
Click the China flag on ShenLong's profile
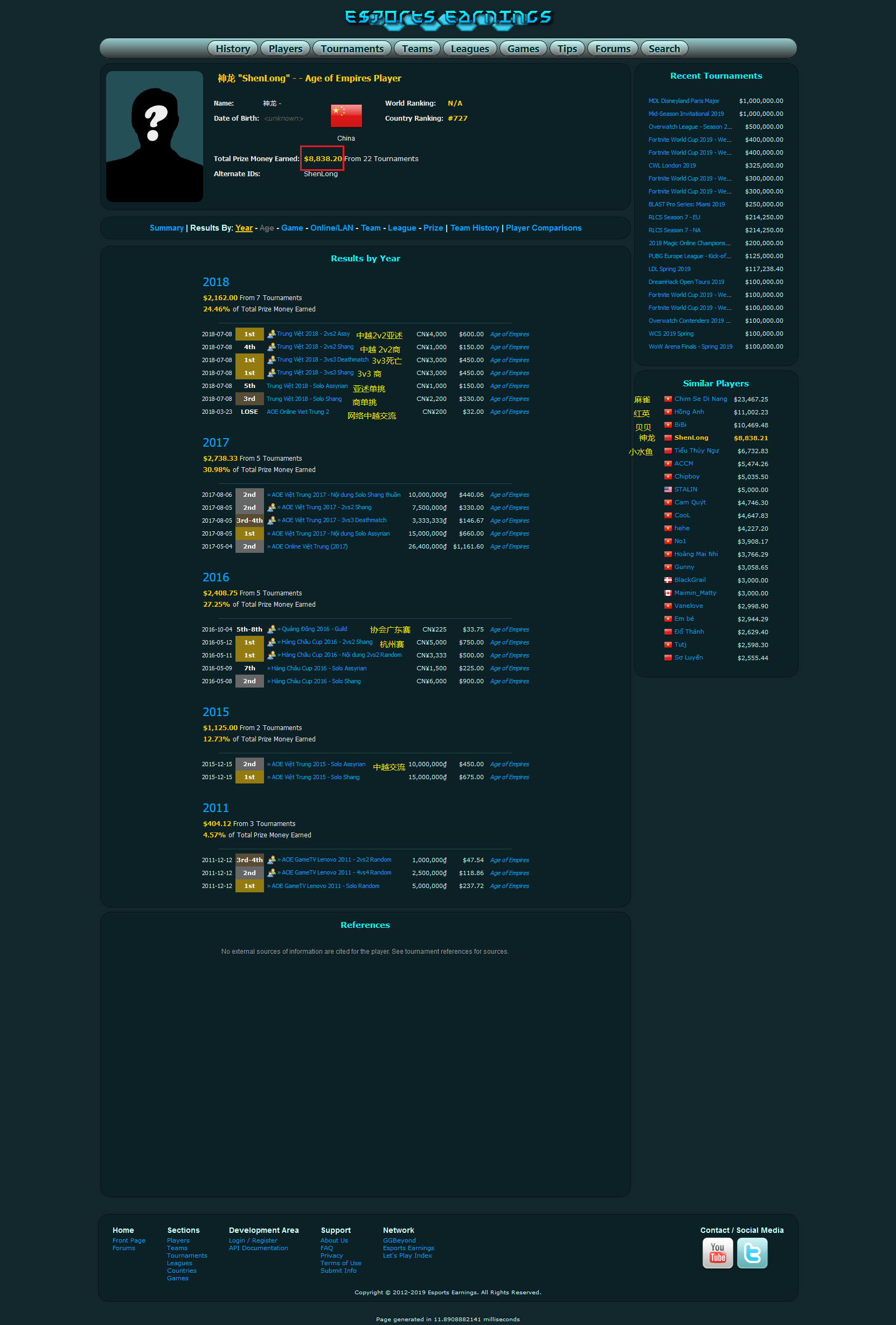click(x=346, y=115)
